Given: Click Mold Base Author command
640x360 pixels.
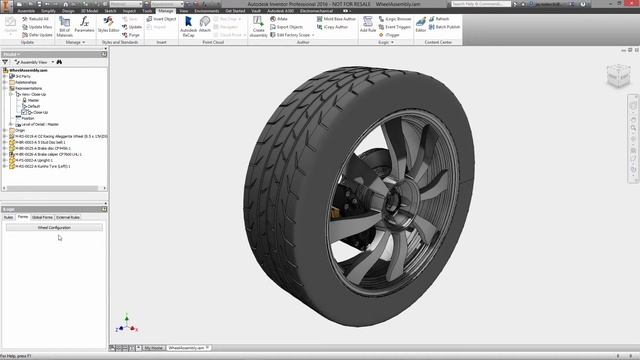Looking at the screenshot, I should tap(336, 19).
